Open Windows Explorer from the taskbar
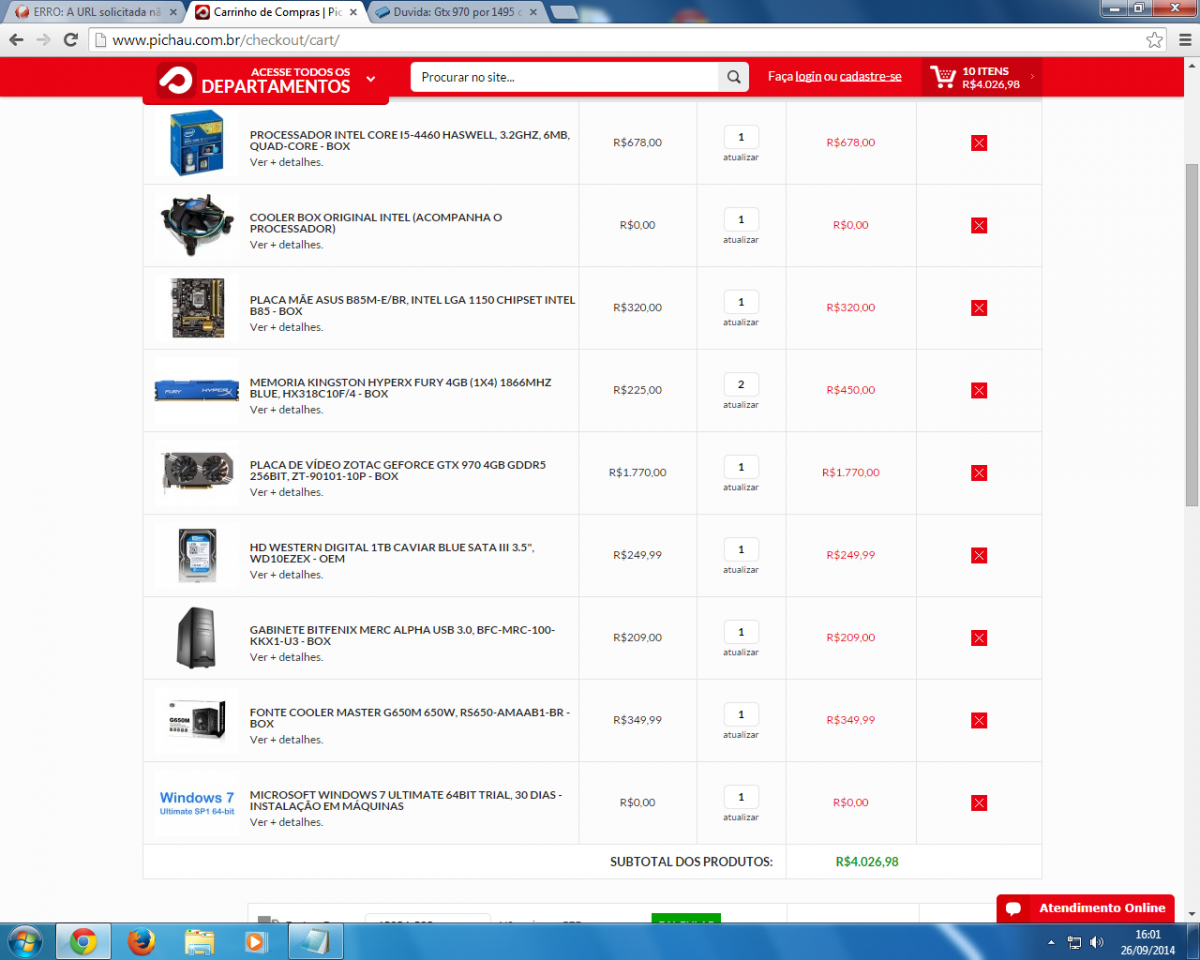This screenshot has height=960, width=1200. tap(199, 942)
